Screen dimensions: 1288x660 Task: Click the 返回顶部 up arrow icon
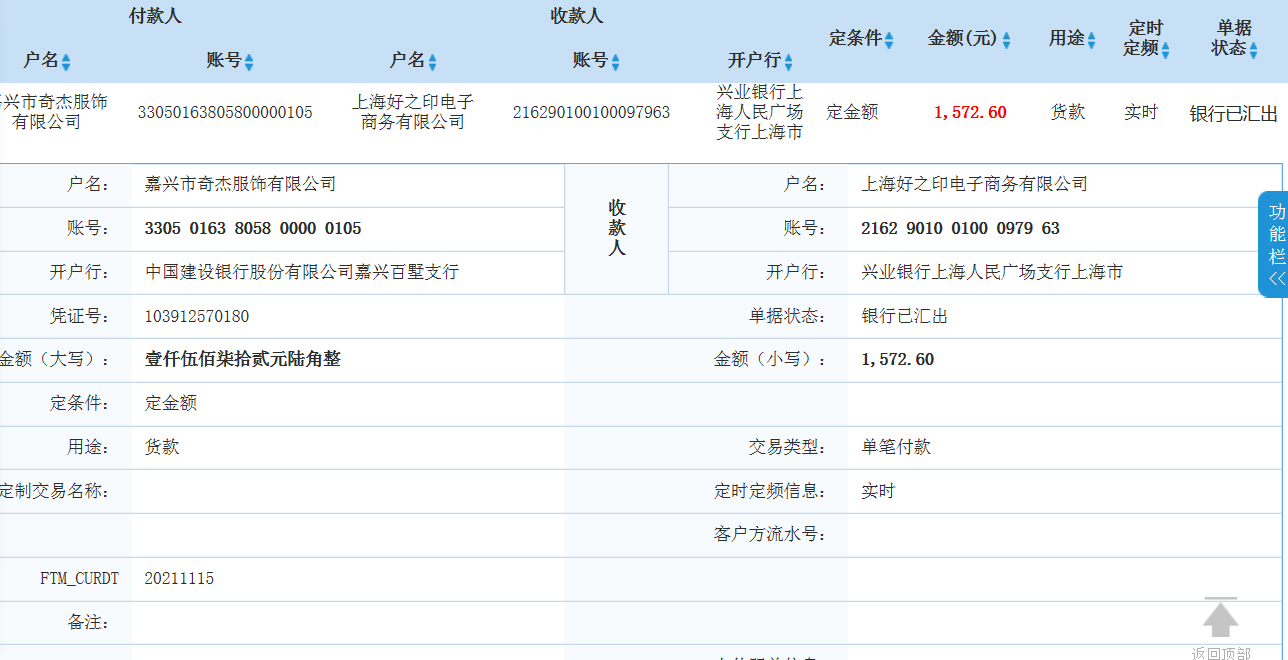pos(1220,618)
